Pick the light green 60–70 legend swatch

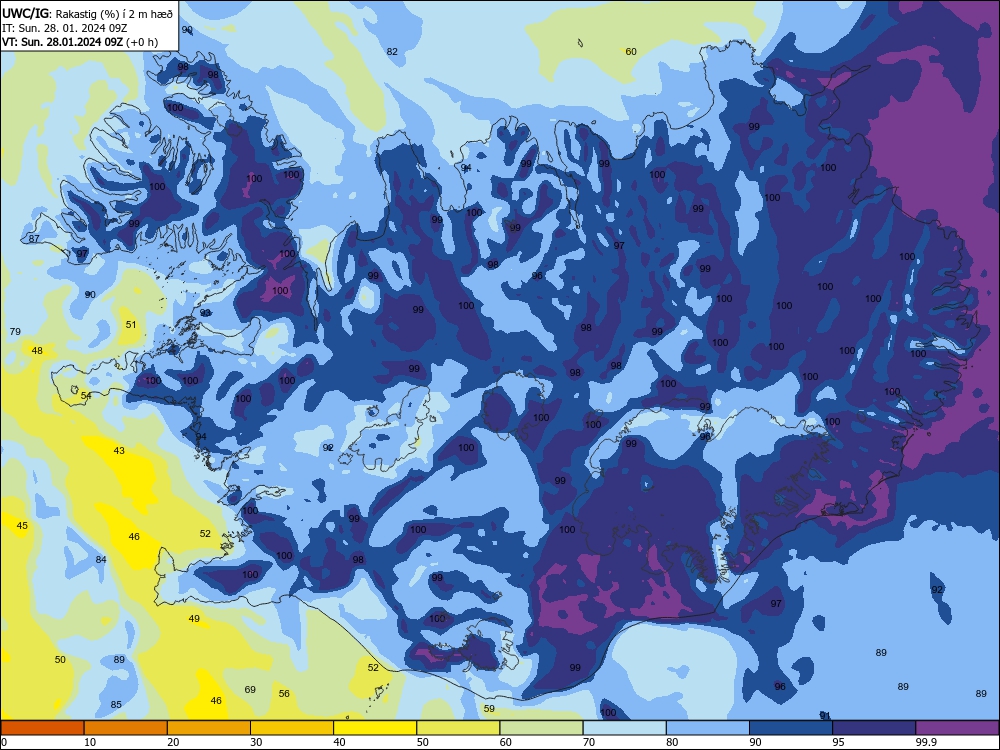point(541,728)
